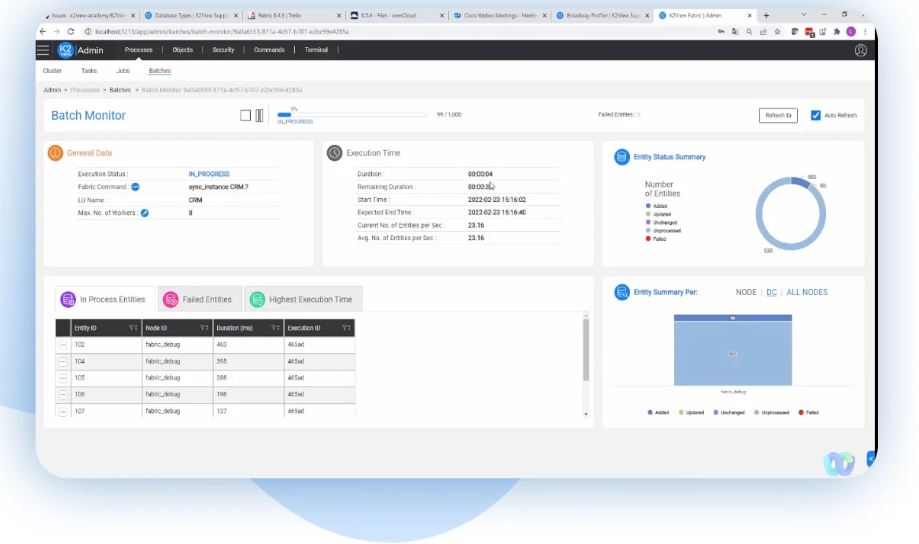Toggle Added in node summary legend
Viewport: 919px width, 544px height.
tap(658, 413)
